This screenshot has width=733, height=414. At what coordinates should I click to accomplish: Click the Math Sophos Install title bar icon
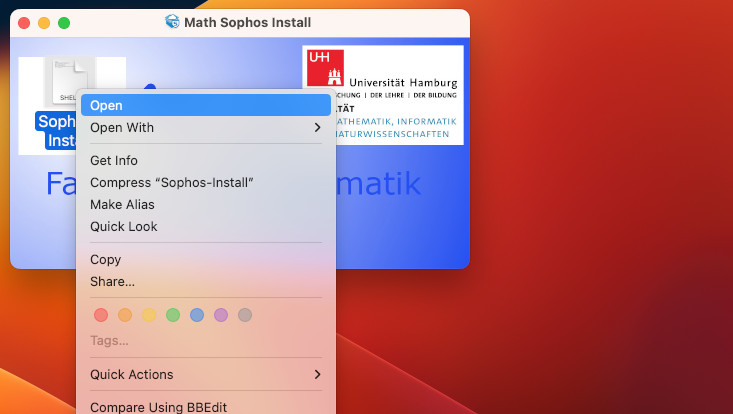(x=172, y=21)
